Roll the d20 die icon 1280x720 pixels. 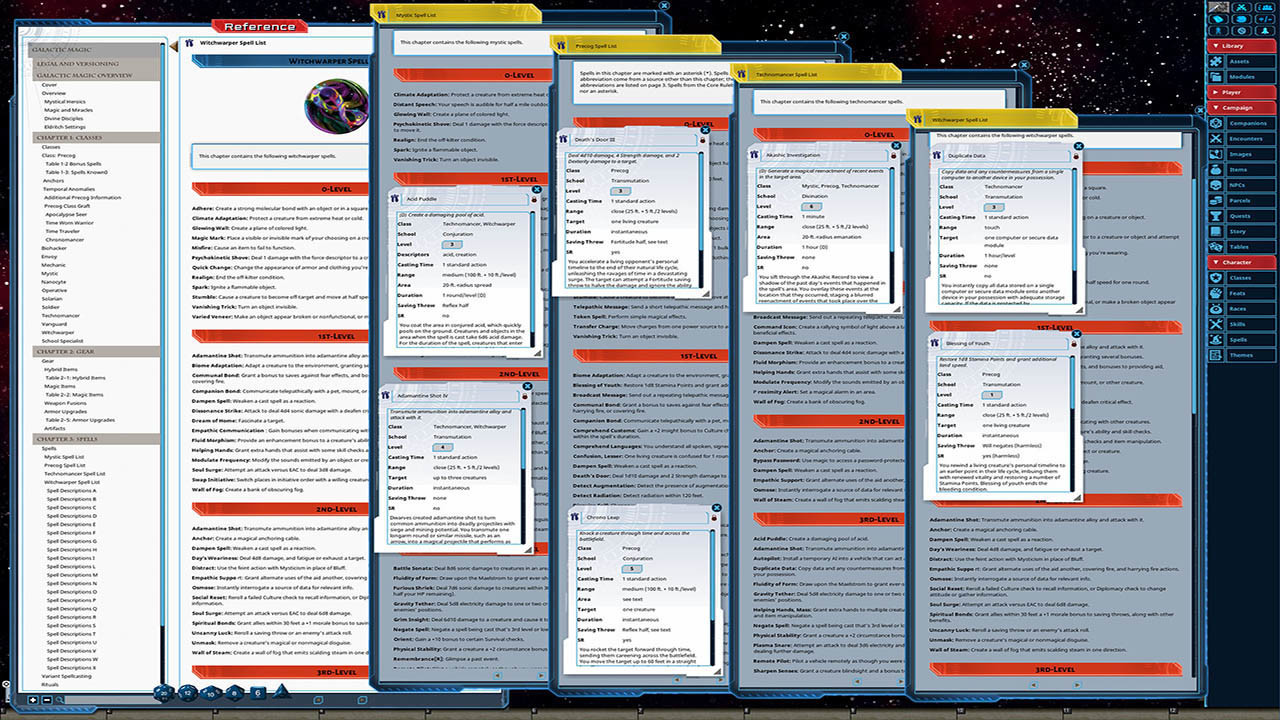coord(162,694)
